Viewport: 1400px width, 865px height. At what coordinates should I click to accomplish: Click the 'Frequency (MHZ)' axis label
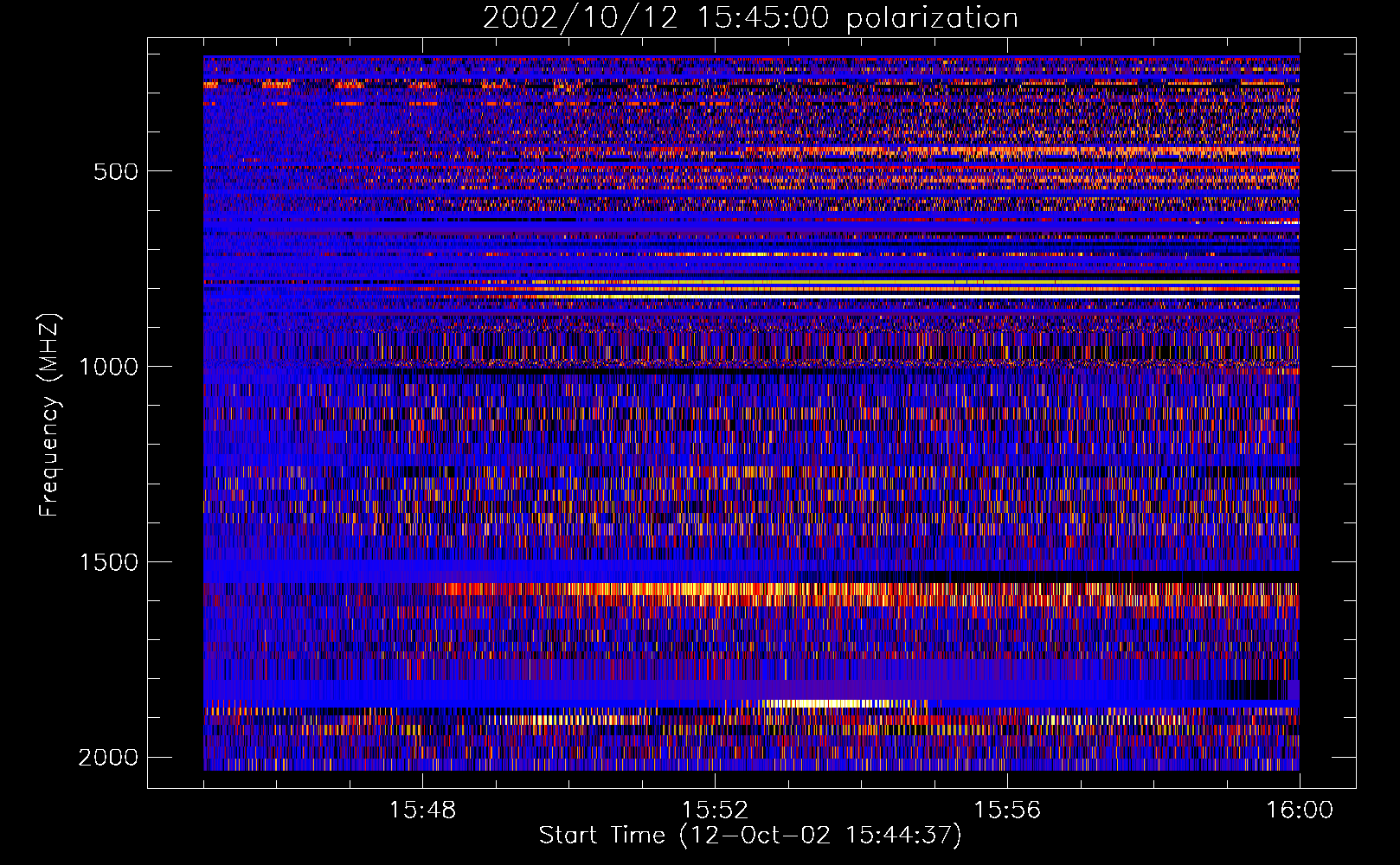click(48, 415)
